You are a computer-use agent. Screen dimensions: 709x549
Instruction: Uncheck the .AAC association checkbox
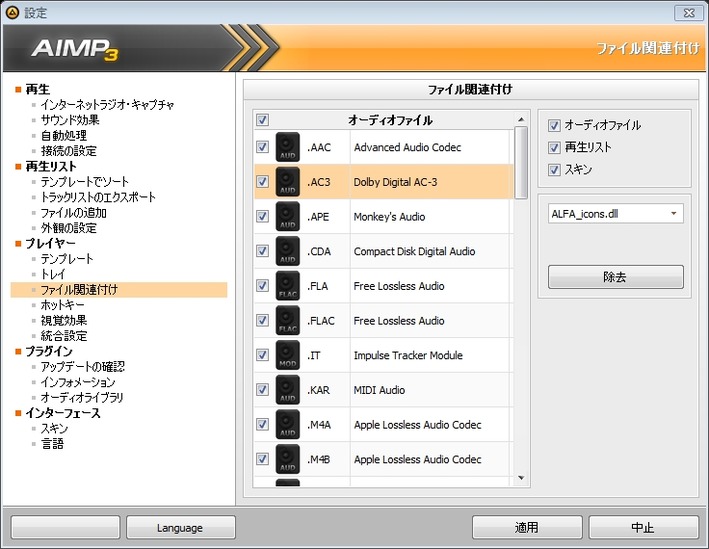(263, 147)
